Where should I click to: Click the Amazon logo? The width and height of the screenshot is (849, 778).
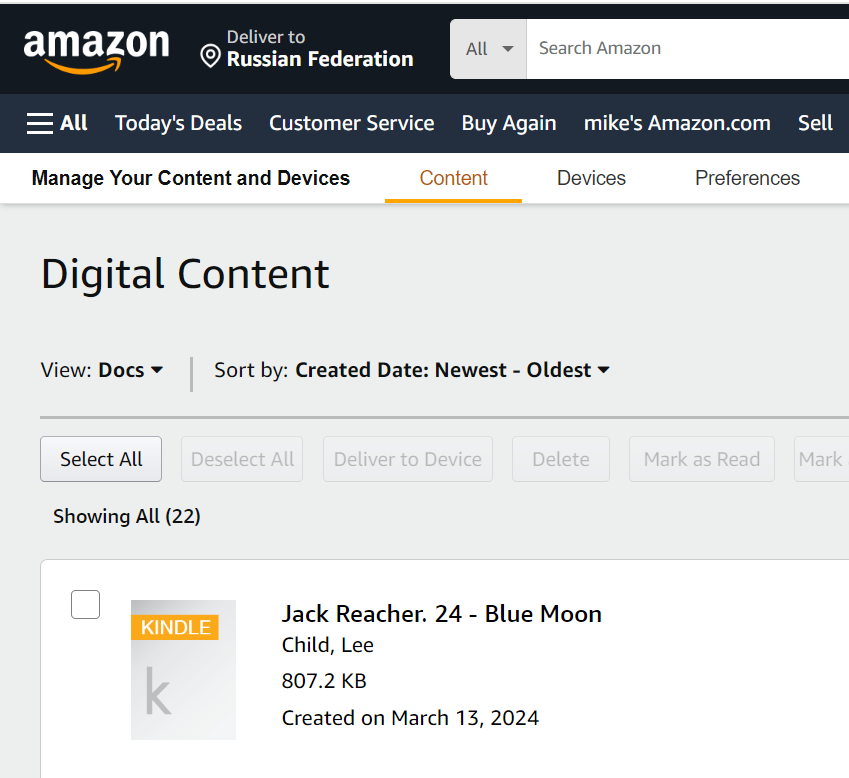[x=96, y=49]
